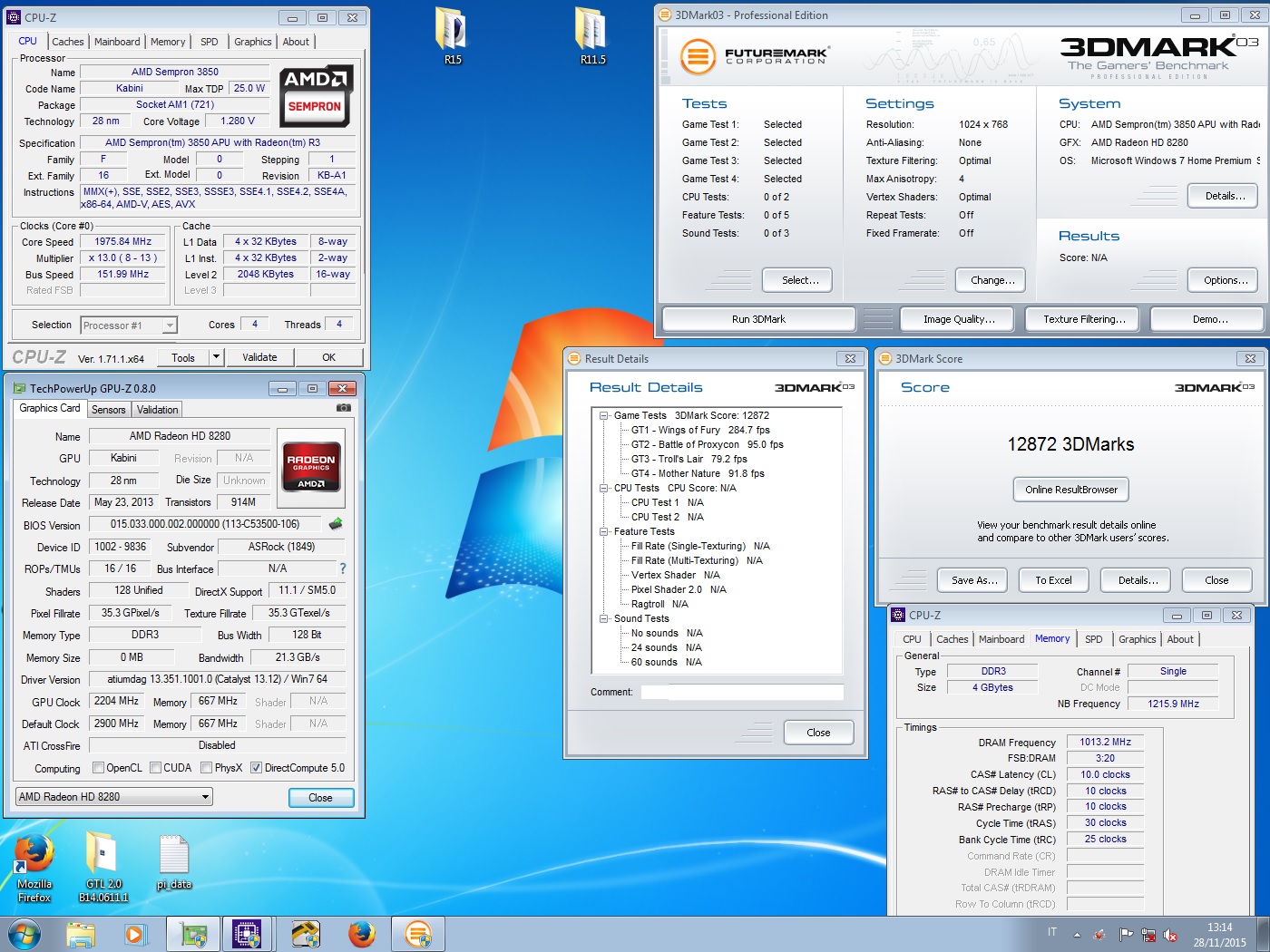Open Windows Media Player from the taskbar
The width and height of the screenshot is (1270, 952).
pyautogui.click(x=134, y=934)
